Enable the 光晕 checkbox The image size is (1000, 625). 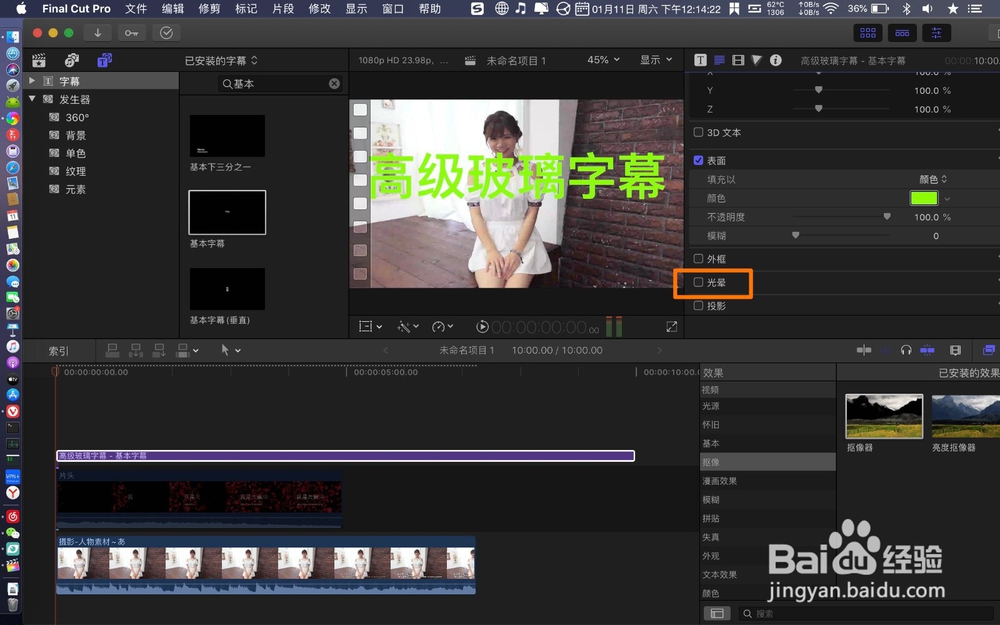[698, 282]
